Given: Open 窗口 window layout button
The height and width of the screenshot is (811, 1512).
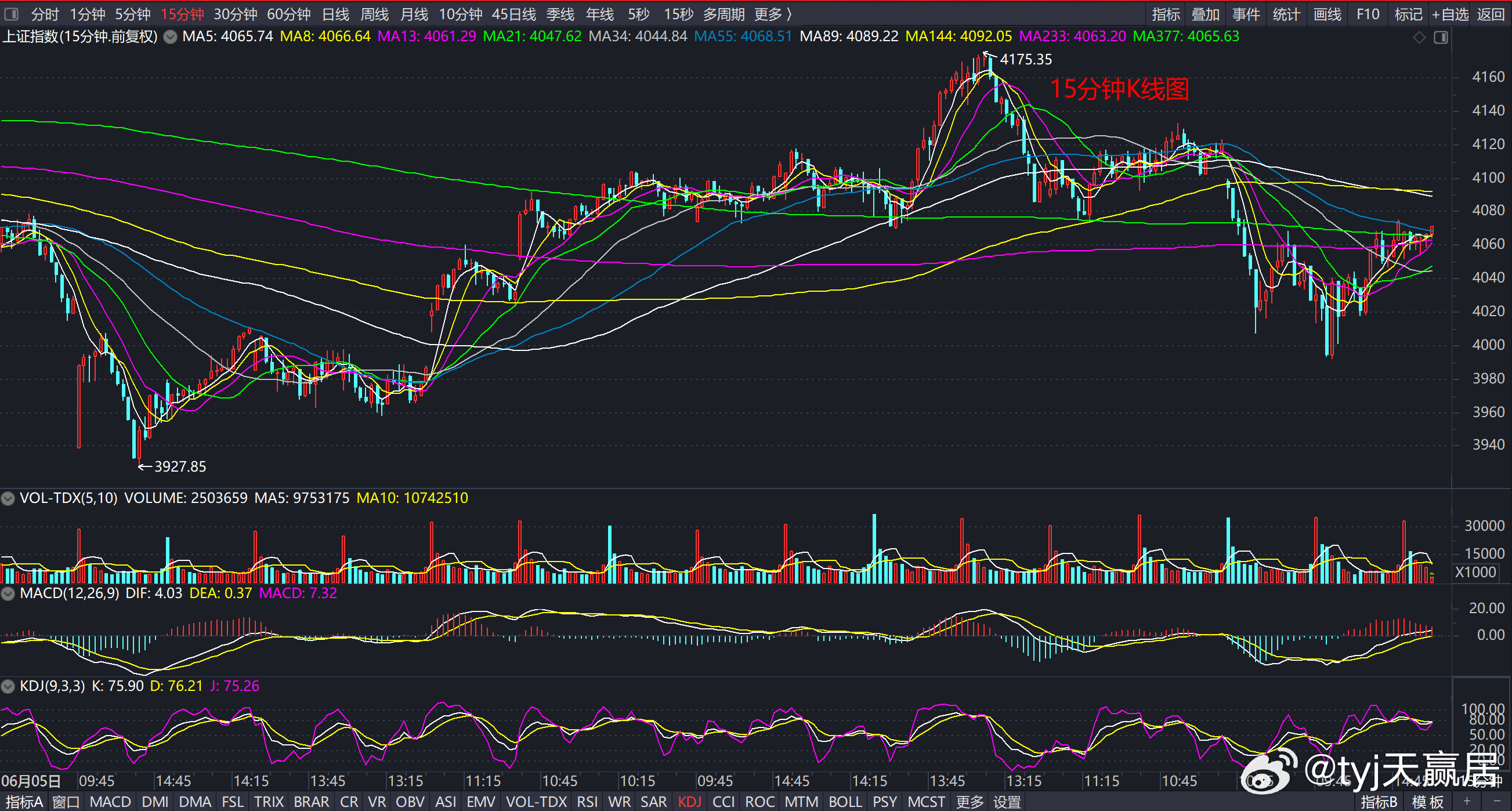Looking at the screenshot, I should [66, 802].
